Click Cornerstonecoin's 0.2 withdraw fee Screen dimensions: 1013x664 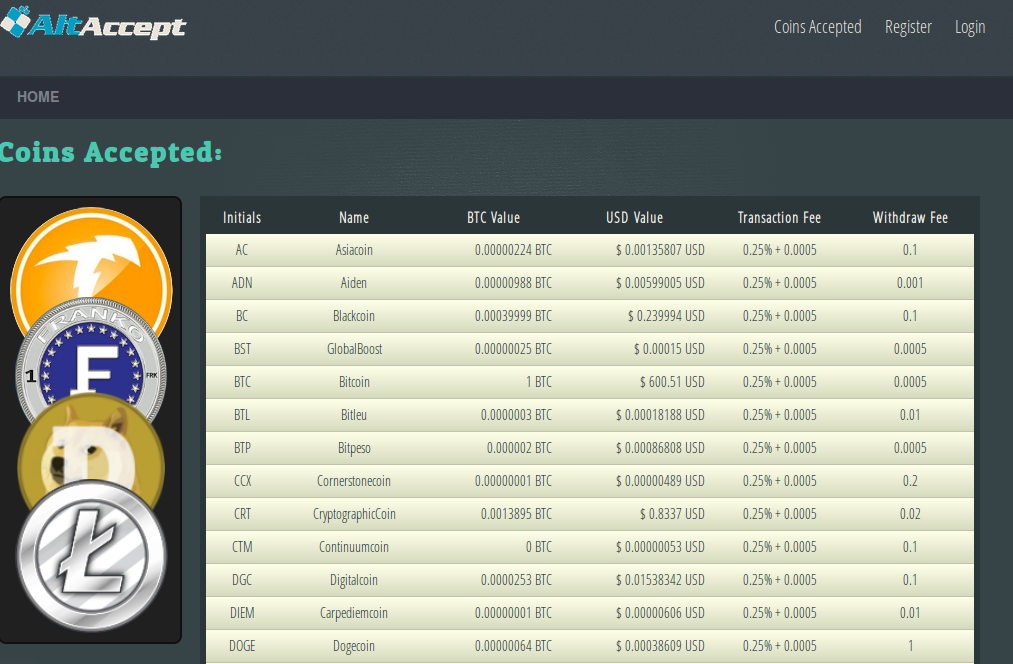[910, 481]
